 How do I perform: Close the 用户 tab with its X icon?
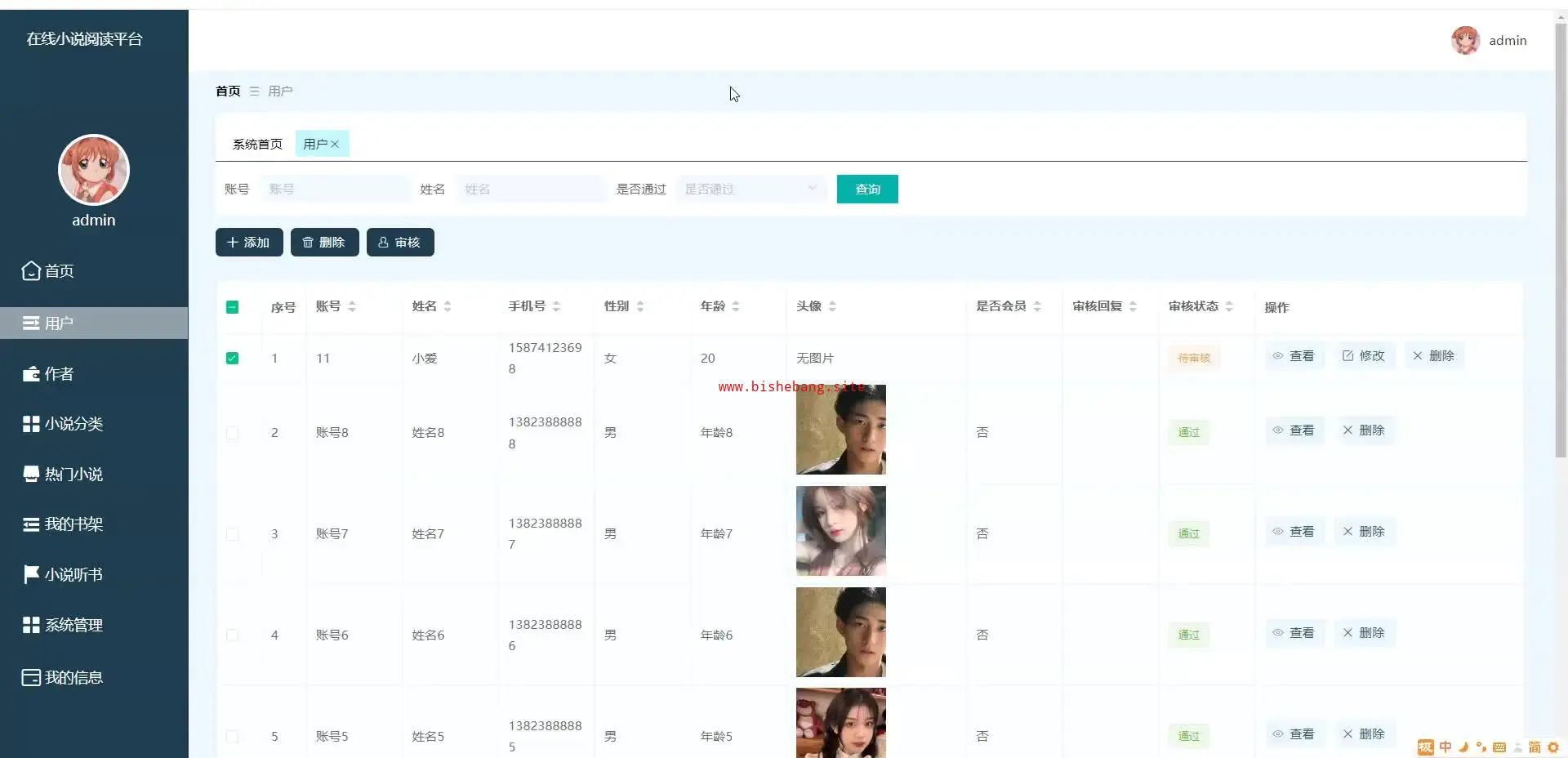(x=335, y=145)
